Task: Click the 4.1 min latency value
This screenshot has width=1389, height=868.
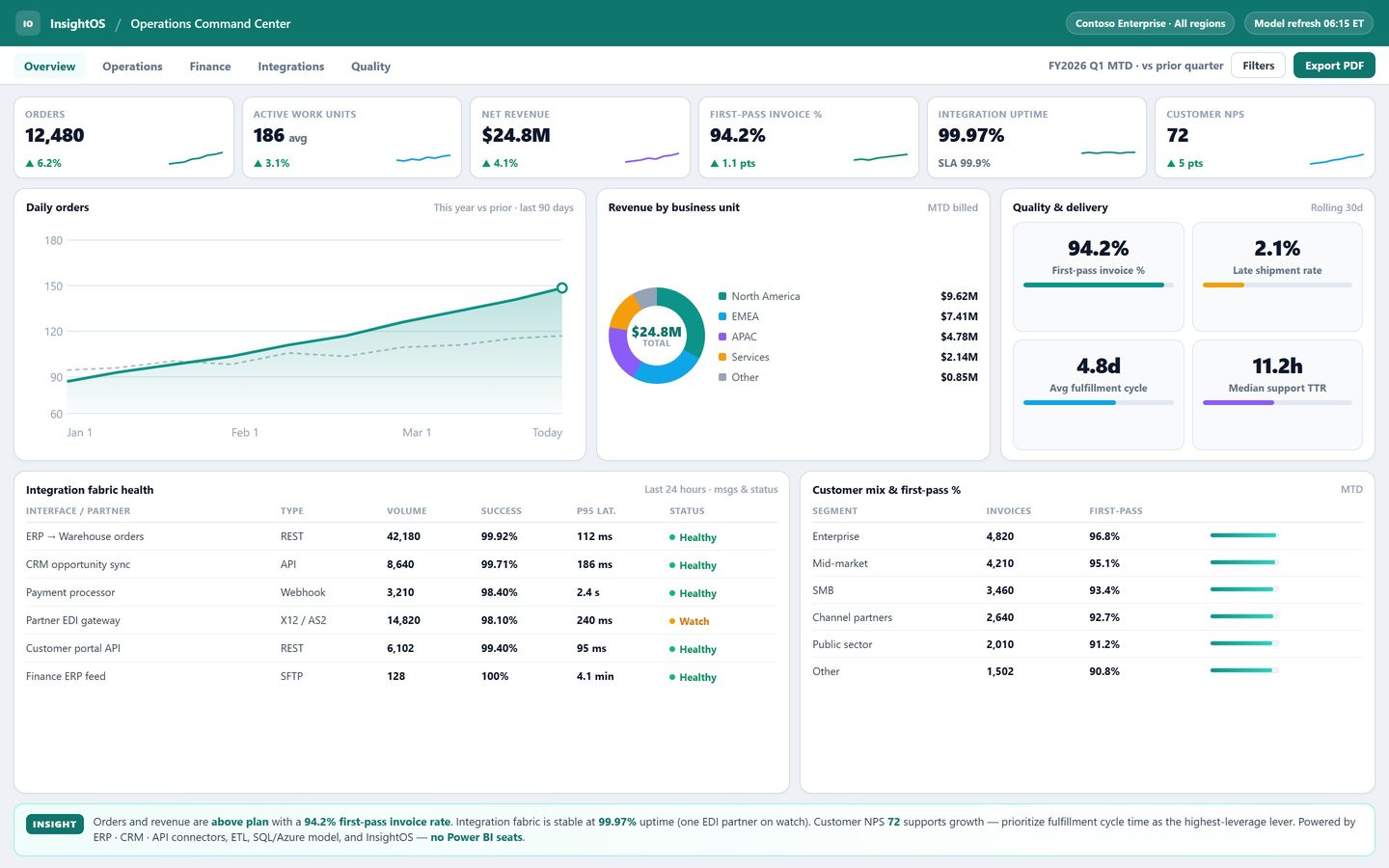Action: [595, 676]
